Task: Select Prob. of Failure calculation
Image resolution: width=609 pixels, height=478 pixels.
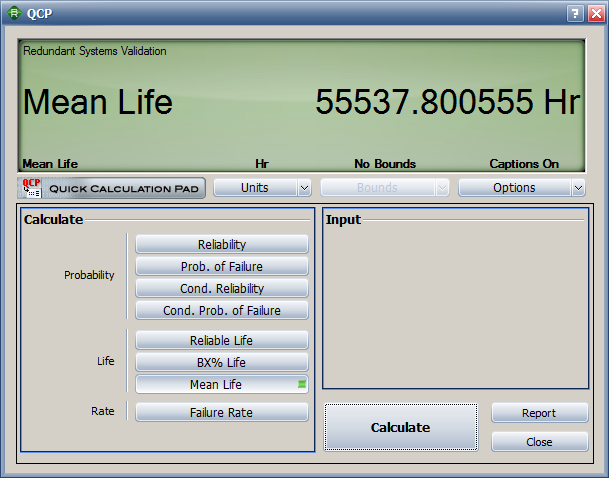Action: 222,266
